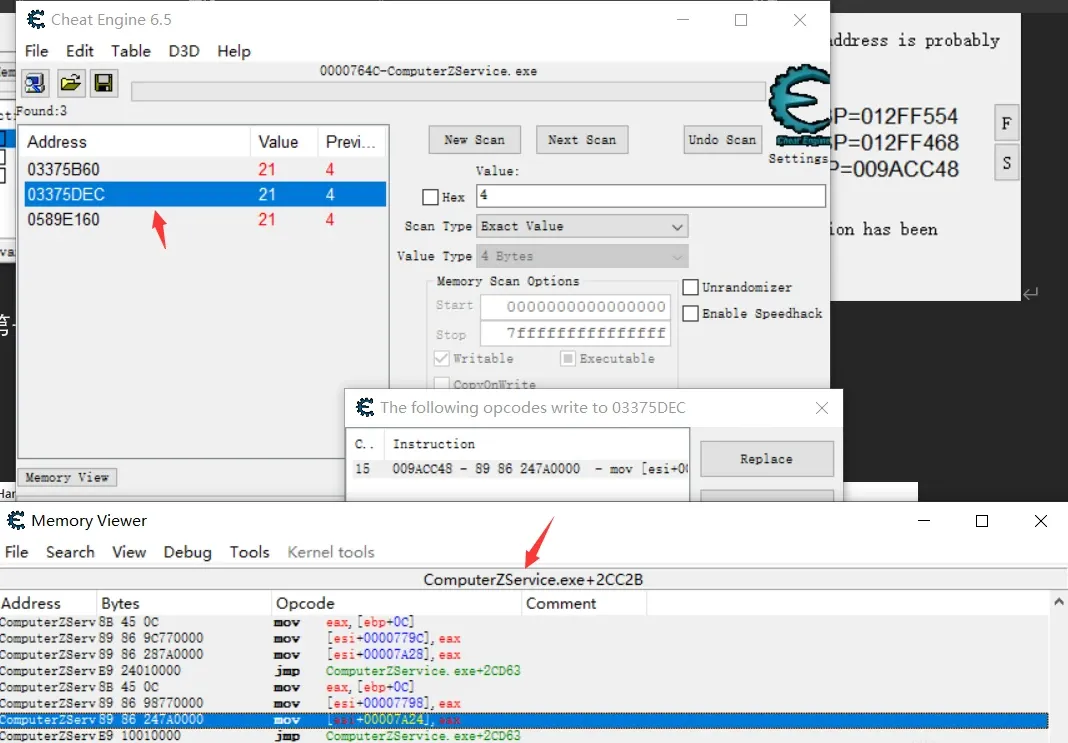Click Memory Viewer scrollbar up arrow
This screenshot has width=1068, height=743.
[1058, 601]
